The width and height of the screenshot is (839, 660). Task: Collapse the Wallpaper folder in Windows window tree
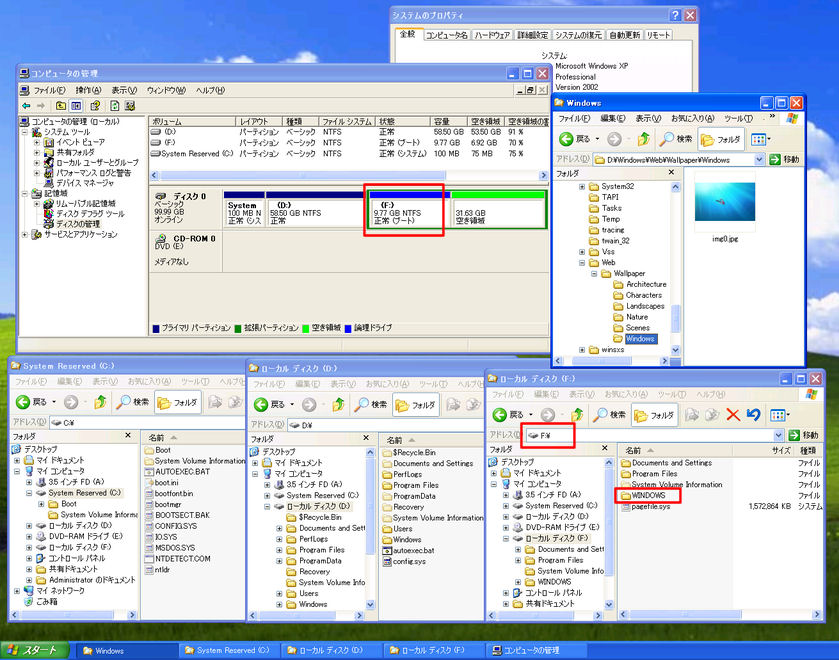pyautogui.click(x=594, y=274)
